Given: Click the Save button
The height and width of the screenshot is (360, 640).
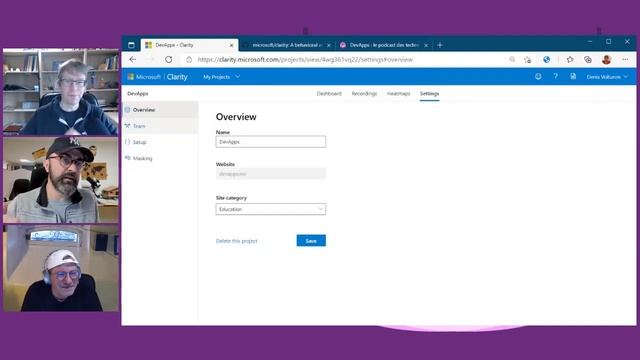Looking at the screenshot, I should click(311, 241).
